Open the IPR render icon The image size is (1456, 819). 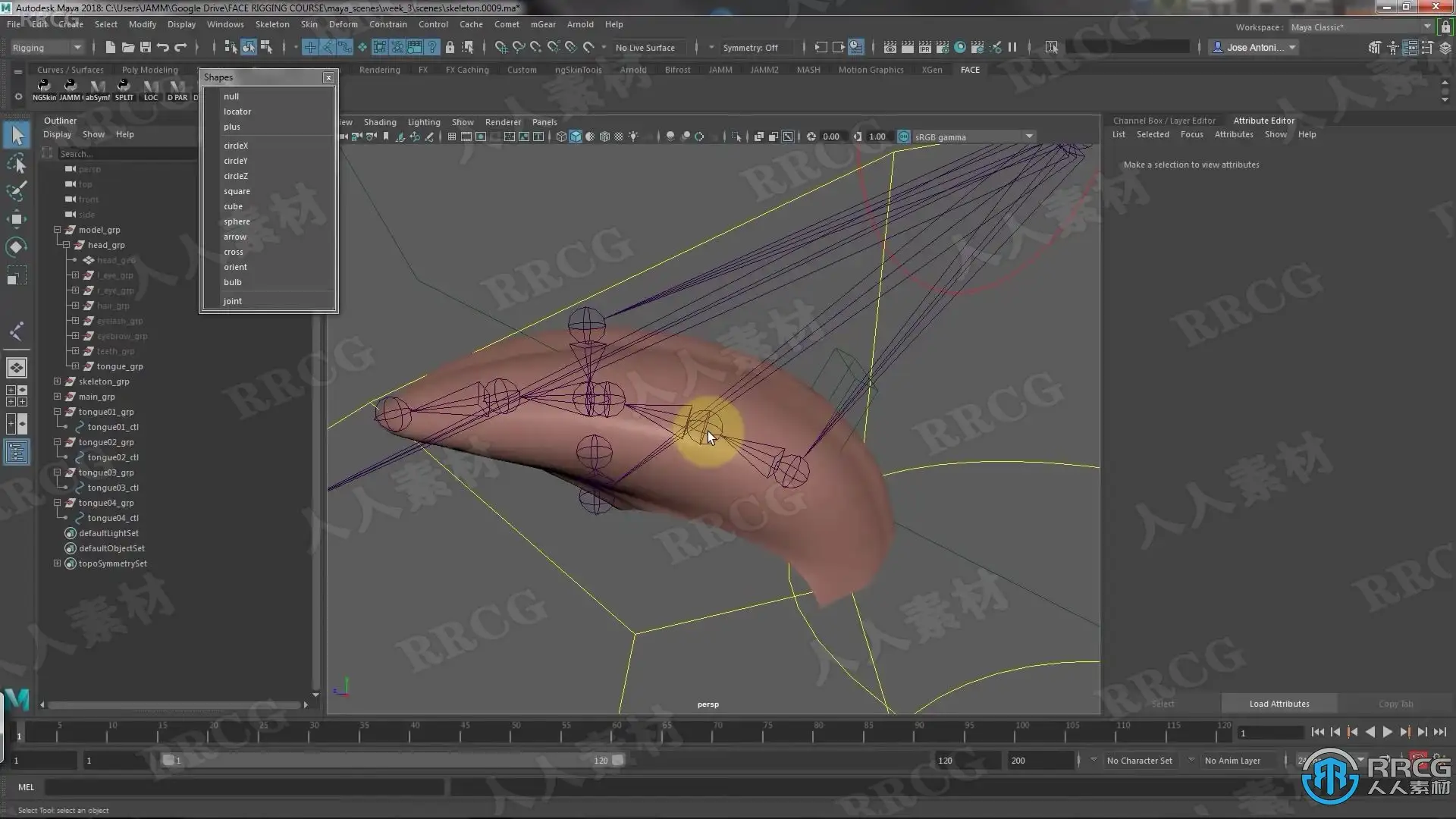click(924, 47)
